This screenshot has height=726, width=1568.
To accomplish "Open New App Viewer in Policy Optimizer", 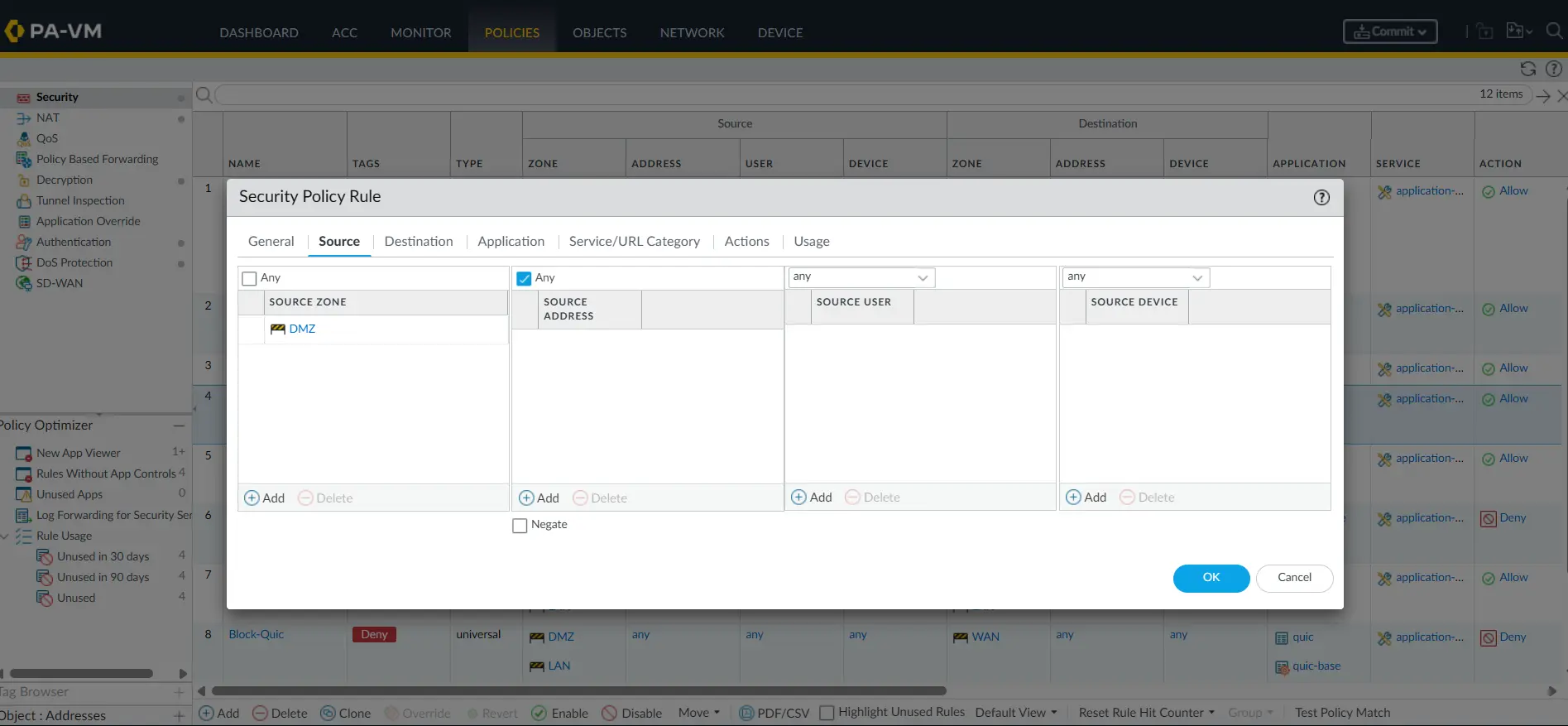I will [79, 453].
